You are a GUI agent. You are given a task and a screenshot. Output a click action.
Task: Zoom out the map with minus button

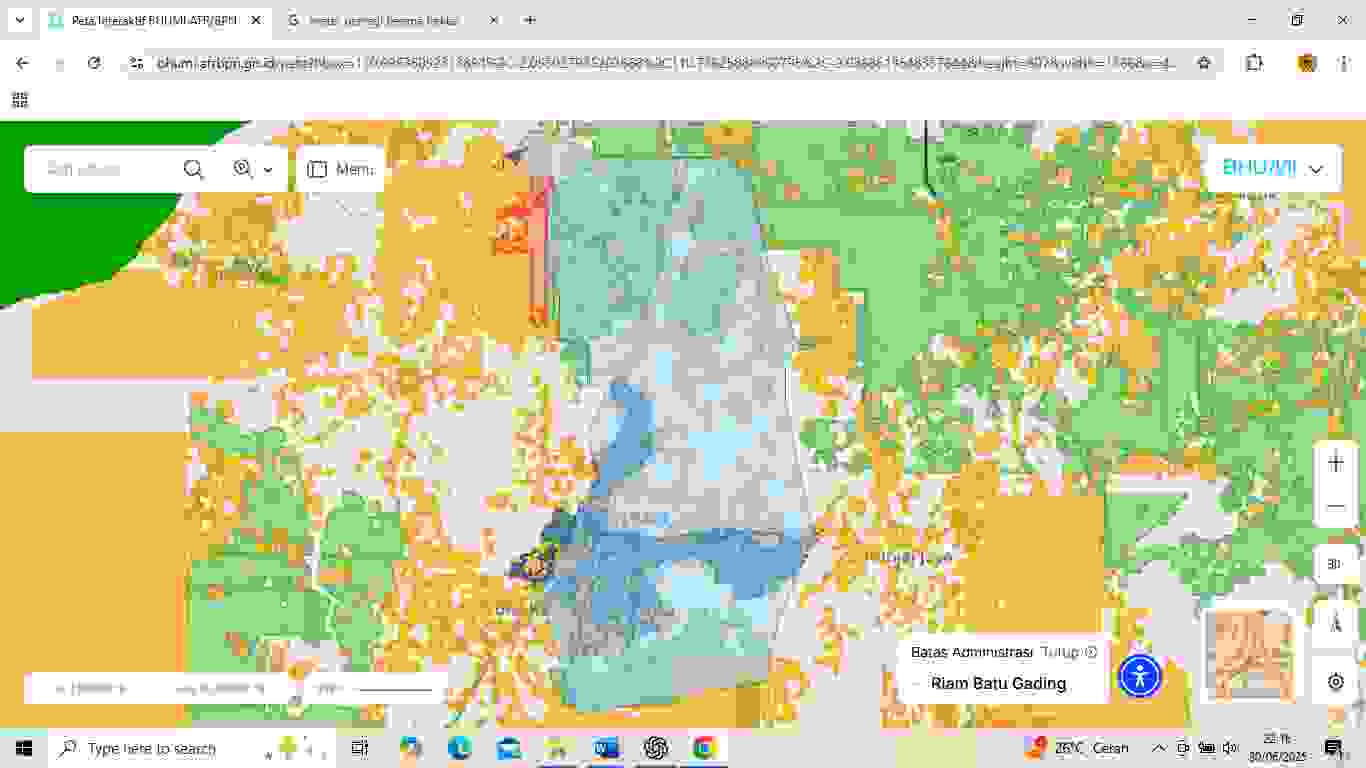(1335, 506)
